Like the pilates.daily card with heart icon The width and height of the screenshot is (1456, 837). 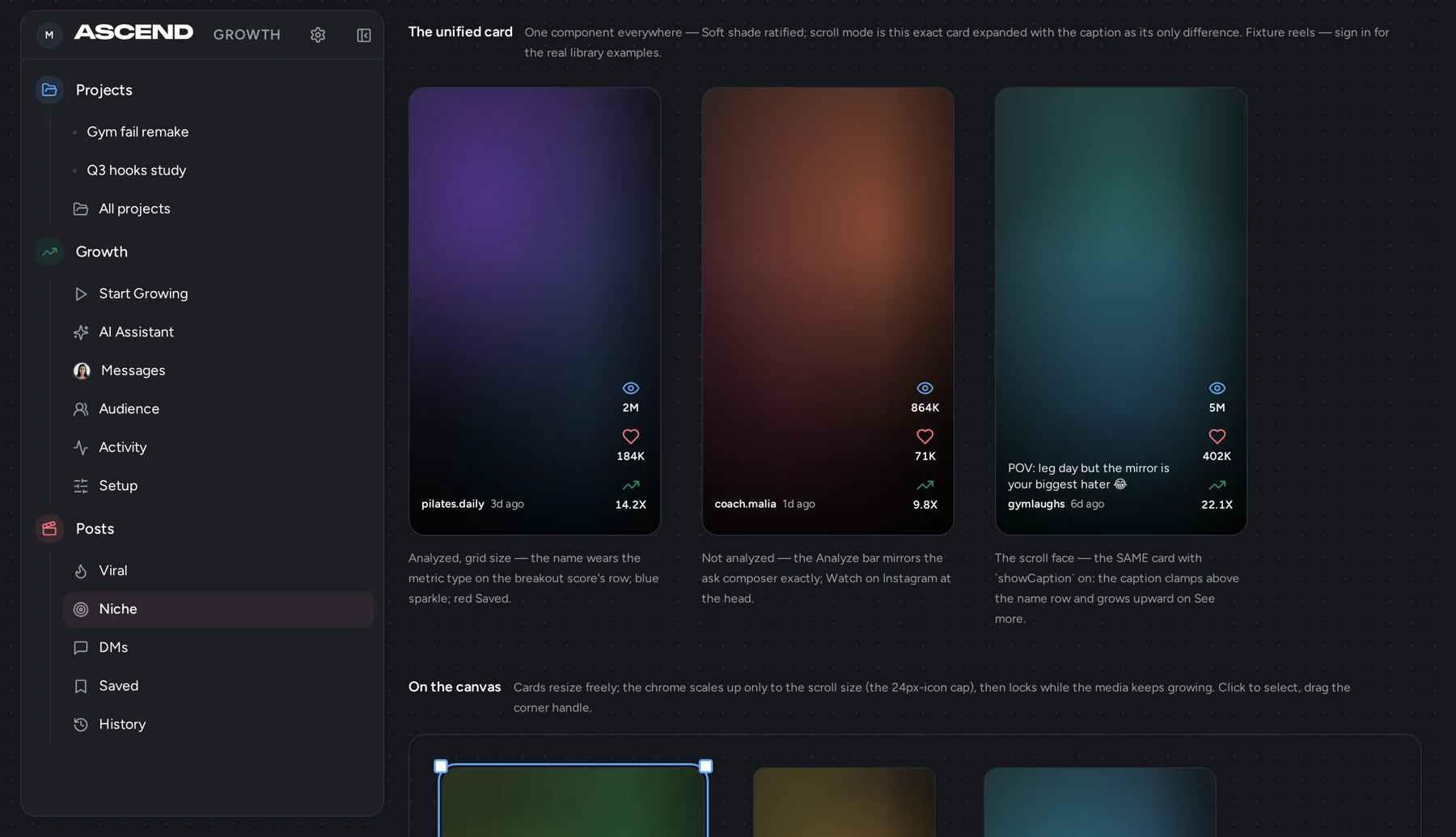(x=631, y=437)
